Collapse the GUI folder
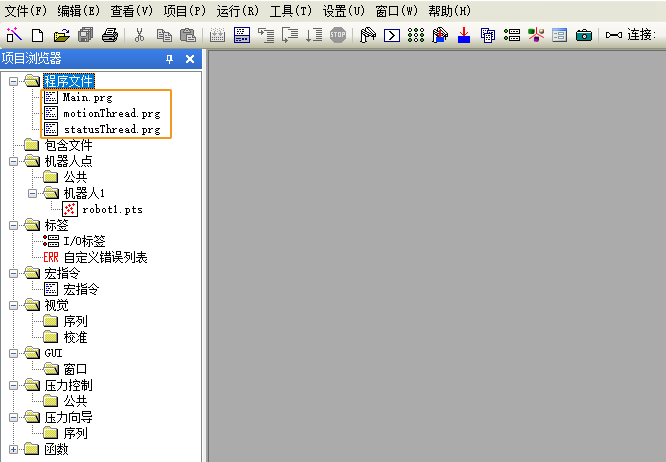The image size is (666, 462). (x=14, y=353)
